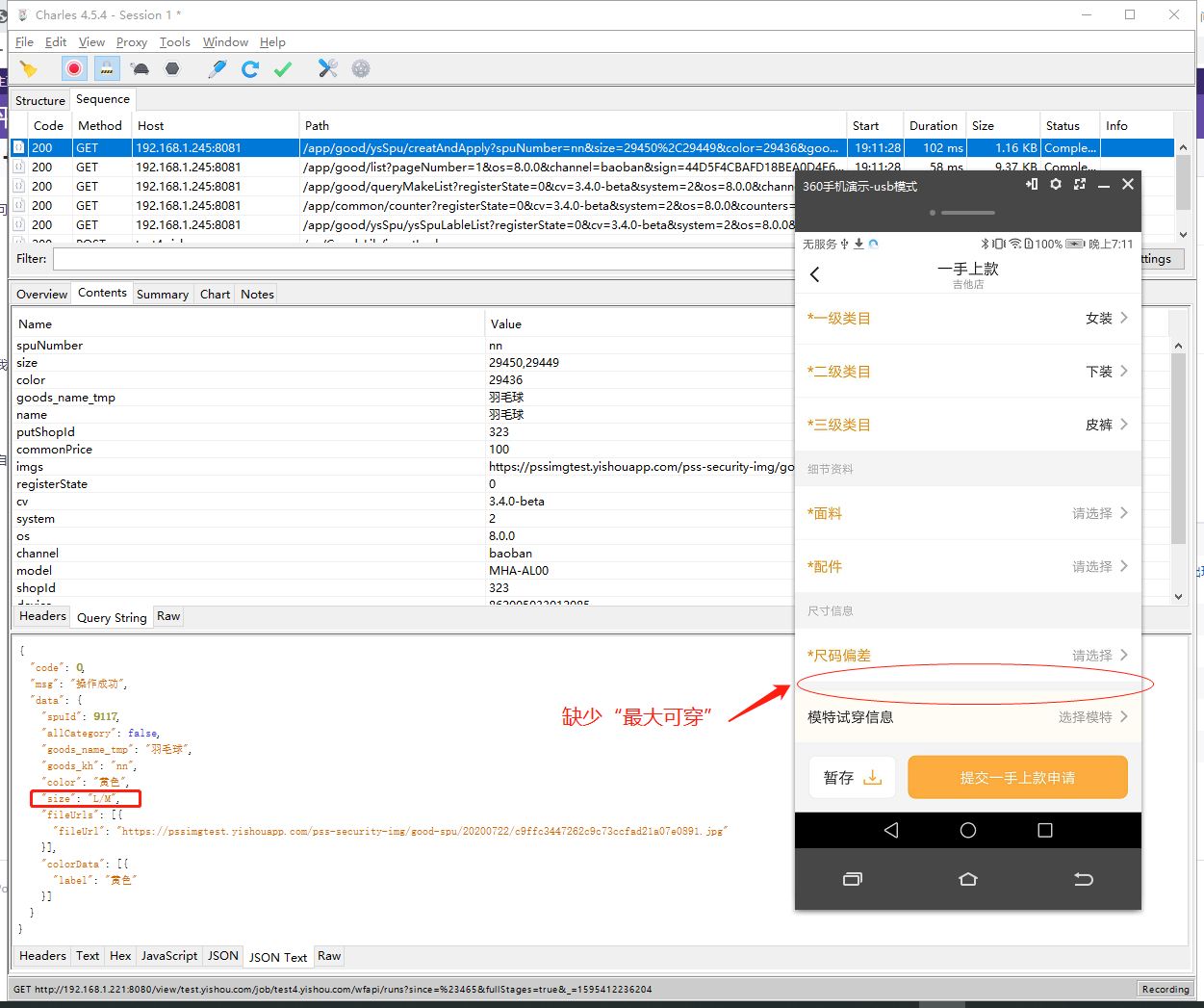Open the Window menu
Viewport: 1204px width, 1008px height.
[225, 42]
